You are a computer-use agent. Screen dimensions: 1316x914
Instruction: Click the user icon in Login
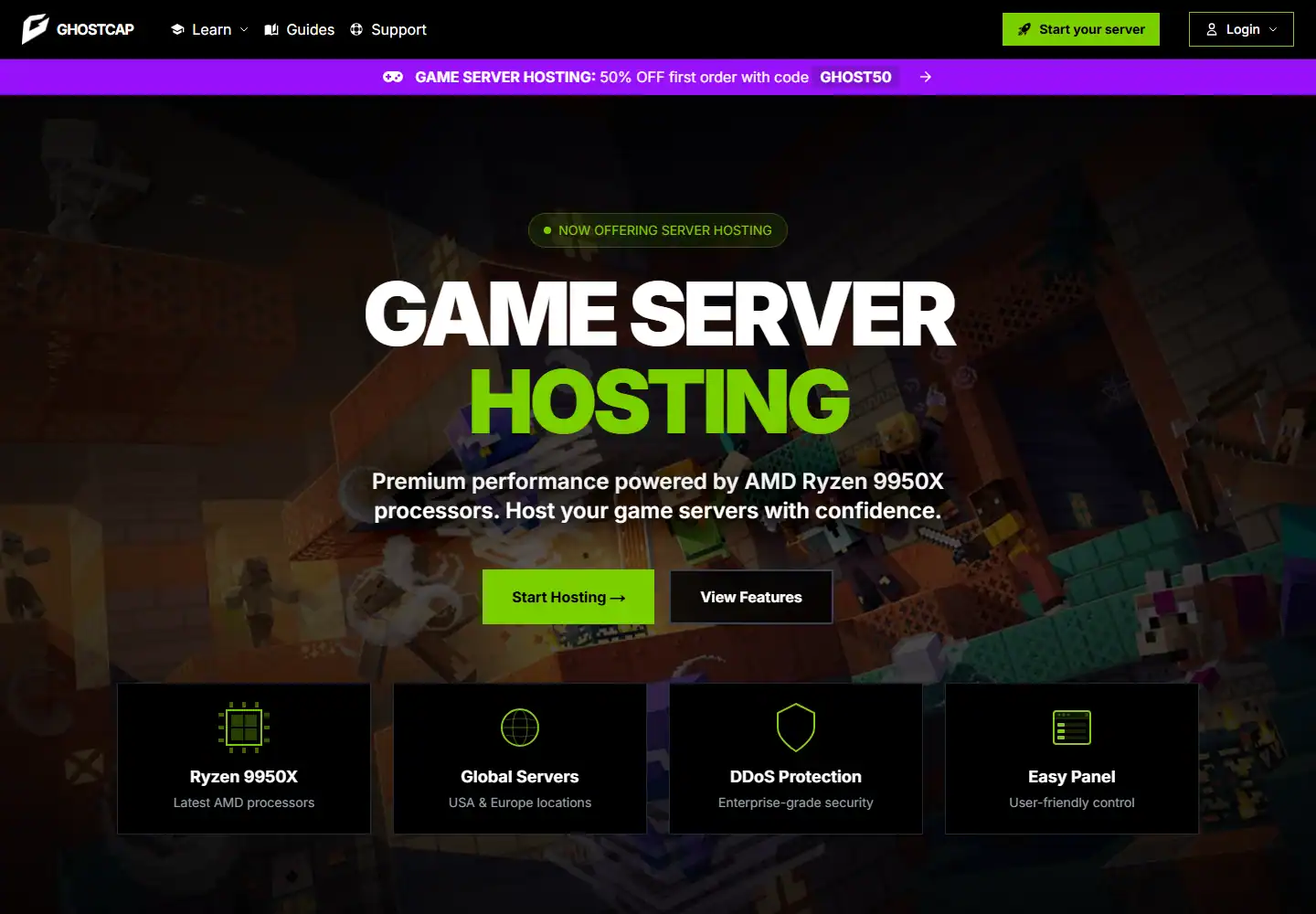[1212, 29]
